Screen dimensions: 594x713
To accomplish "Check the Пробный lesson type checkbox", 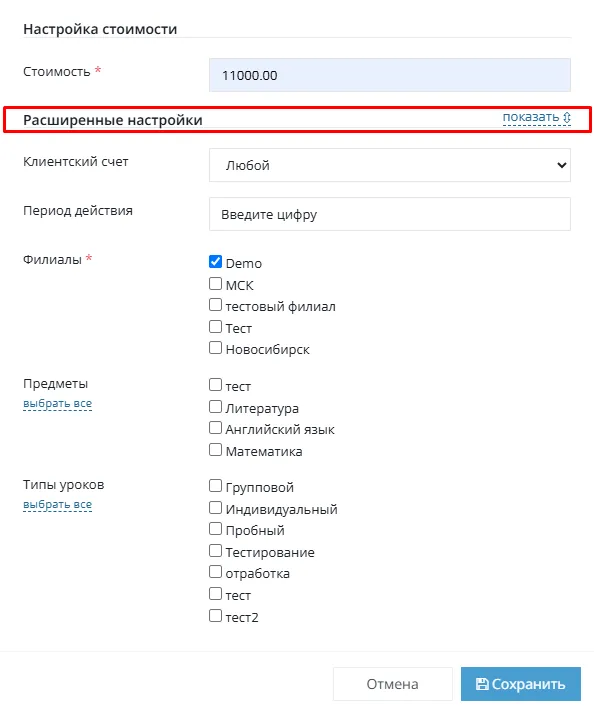I will 216,529.
